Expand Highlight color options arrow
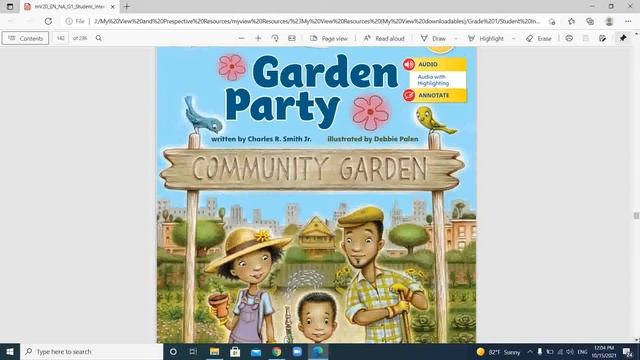Image resolution: width=640 pixels, height=360 pixels. point(514,38)
